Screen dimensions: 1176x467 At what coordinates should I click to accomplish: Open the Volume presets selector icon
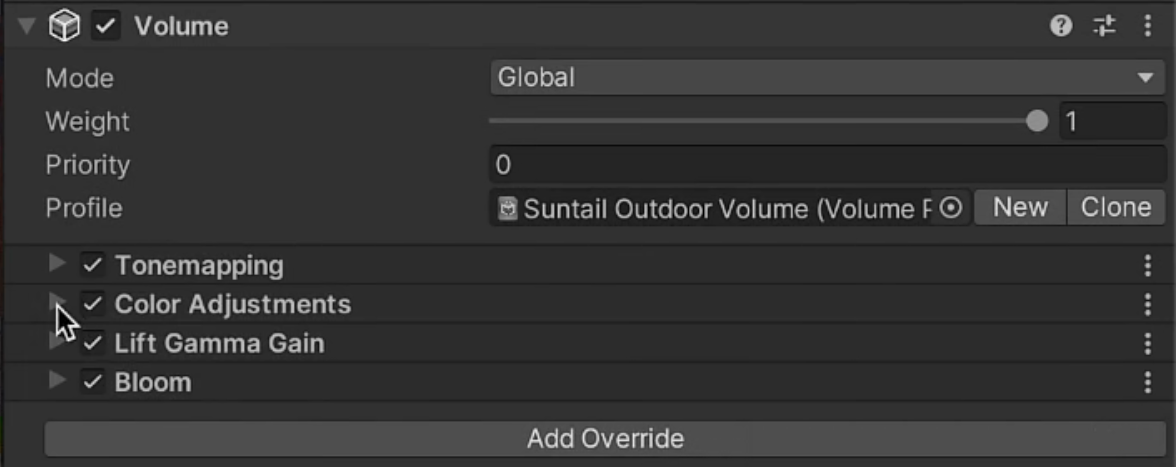pyautogui.click(x=1104, y=27)
